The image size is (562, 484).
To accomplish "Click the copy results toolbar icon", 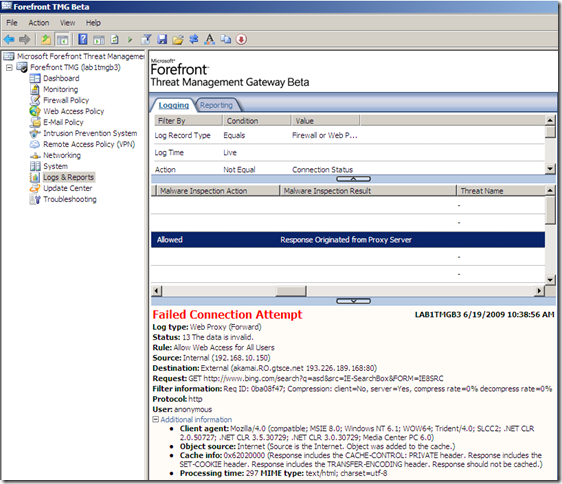I will pos(225,39).
